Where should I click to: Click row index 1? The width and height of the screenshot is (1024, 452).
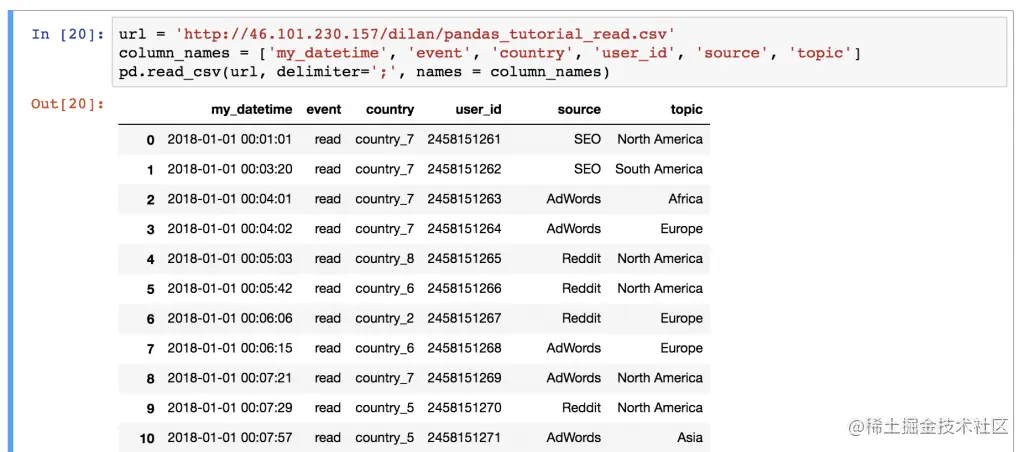[151, 170]
